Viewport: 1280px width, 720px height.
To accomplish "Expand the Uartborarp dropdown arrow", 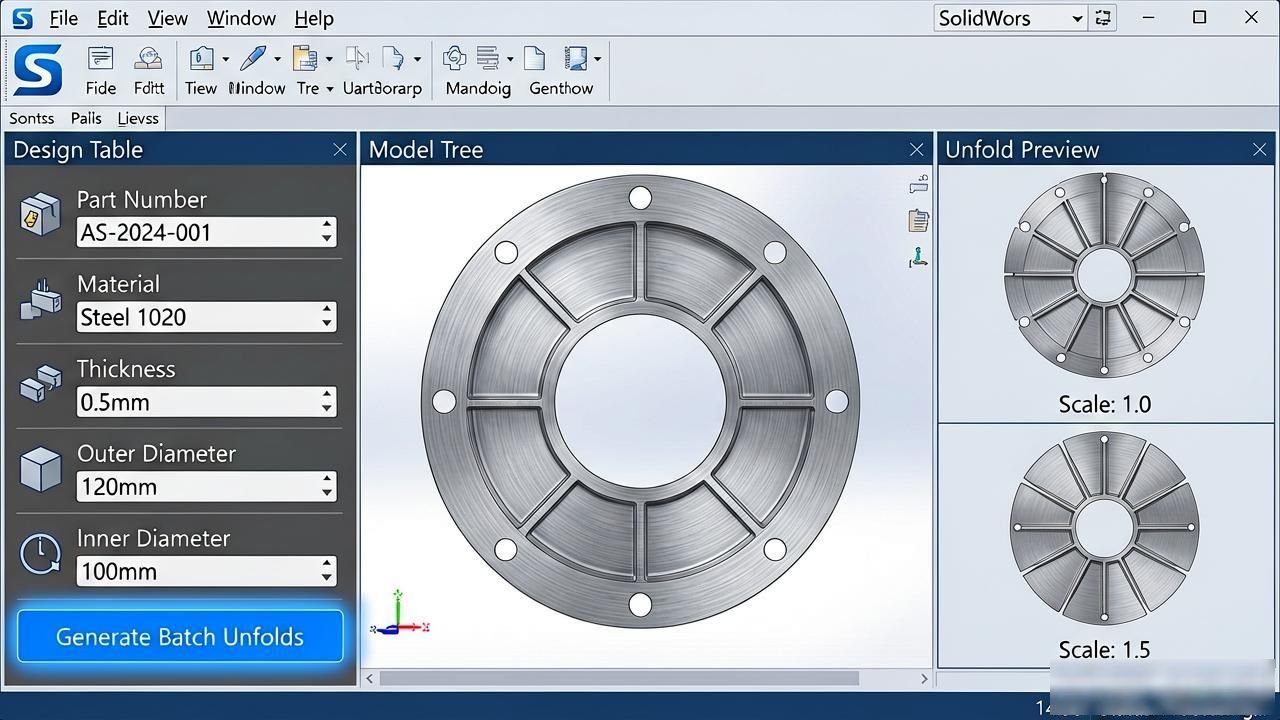I will pos(417,59).
